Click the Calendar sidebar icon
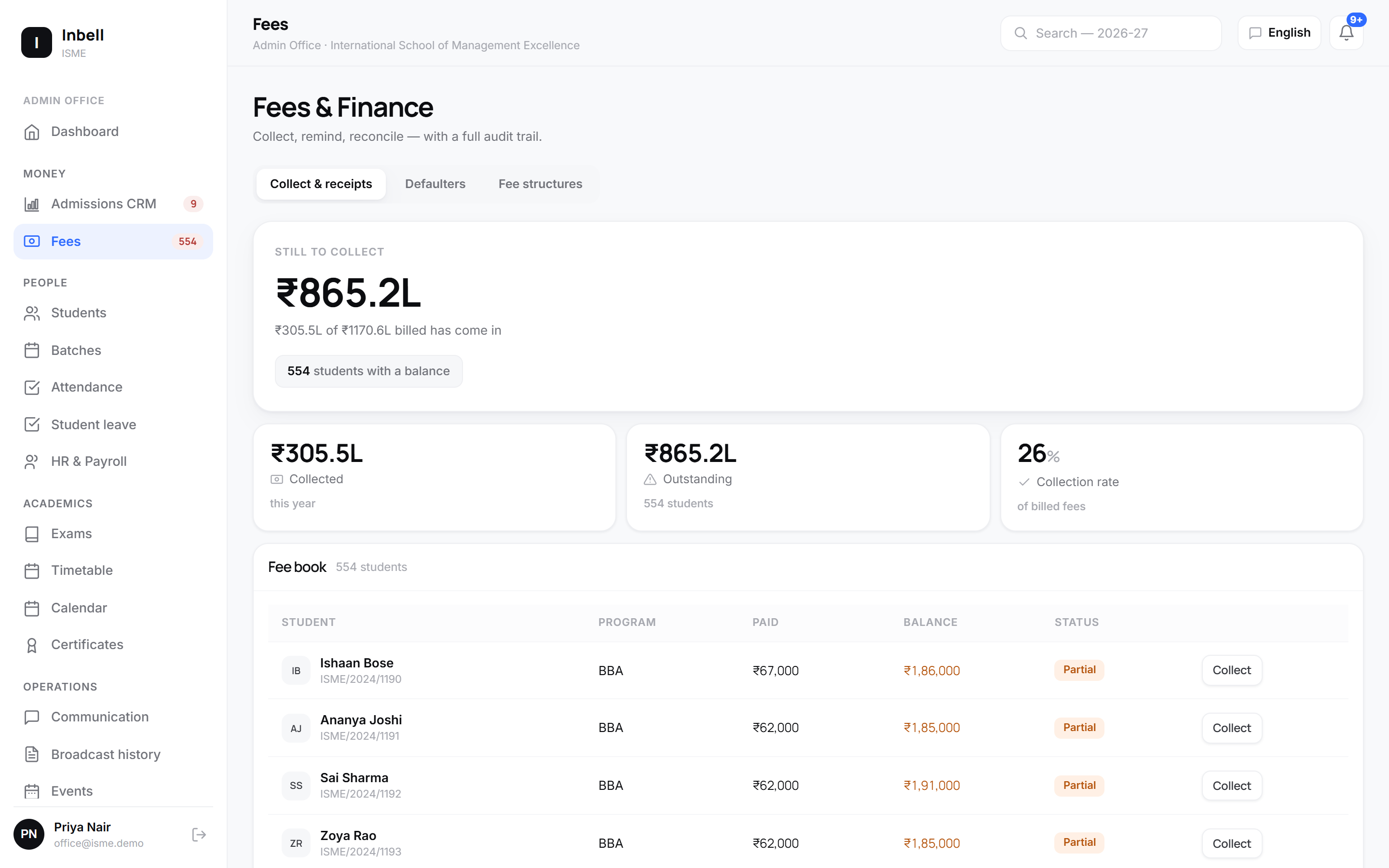The width and height of the screenshot is (1389, 868). pyautogui.click(x=31, y=608)
